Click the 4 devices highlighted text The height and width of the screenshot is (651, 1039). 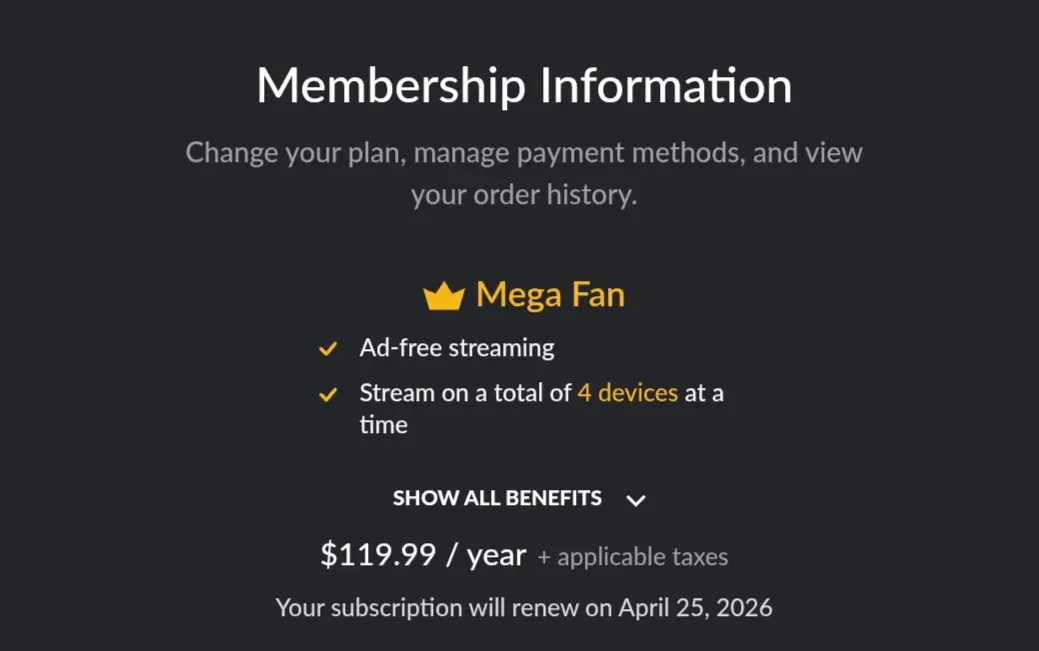tap(628, 393)
